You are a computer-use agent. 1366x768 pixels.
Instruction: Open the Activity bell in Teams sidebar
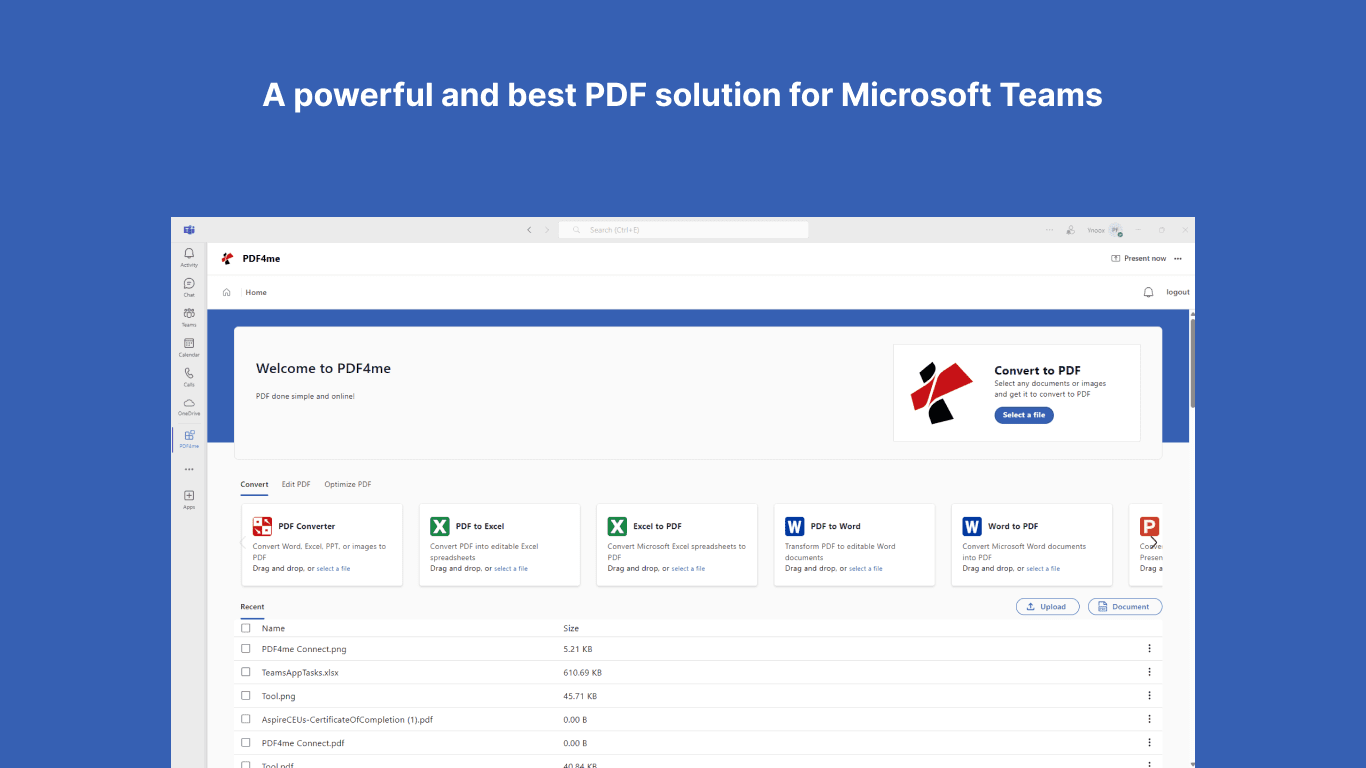pyautogui.click(x=189, y=257)
